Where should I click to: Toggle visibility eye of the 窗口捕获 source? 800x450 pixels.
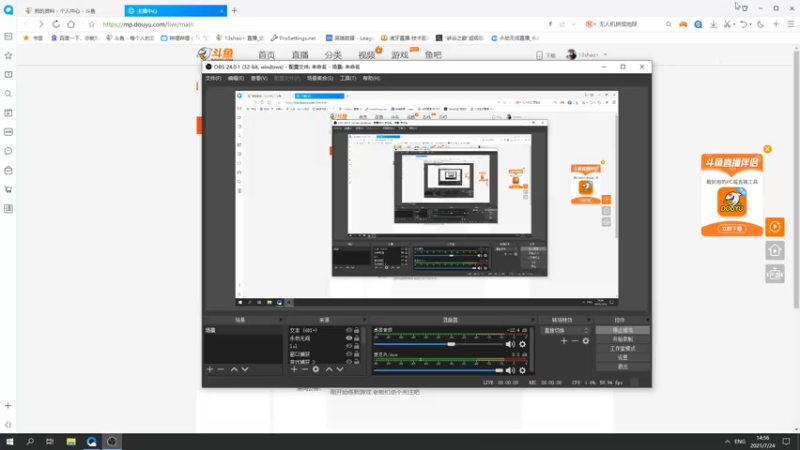[x=349, y=354]
